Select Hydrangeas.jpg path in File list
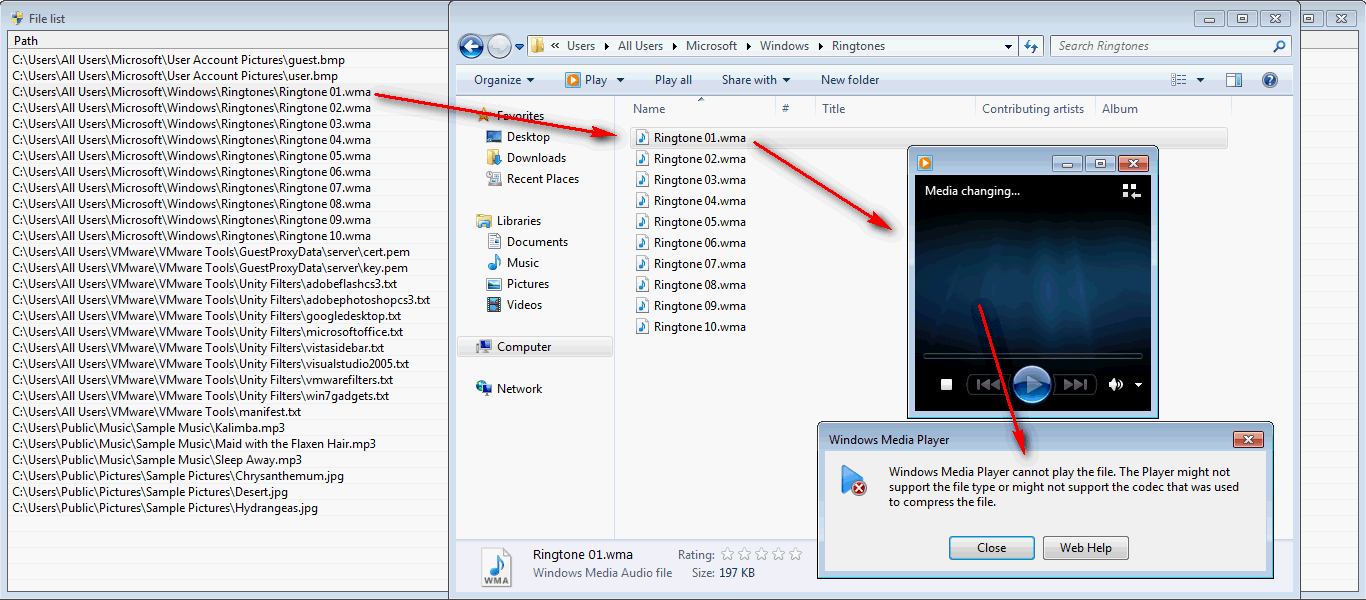 (165, 508)
